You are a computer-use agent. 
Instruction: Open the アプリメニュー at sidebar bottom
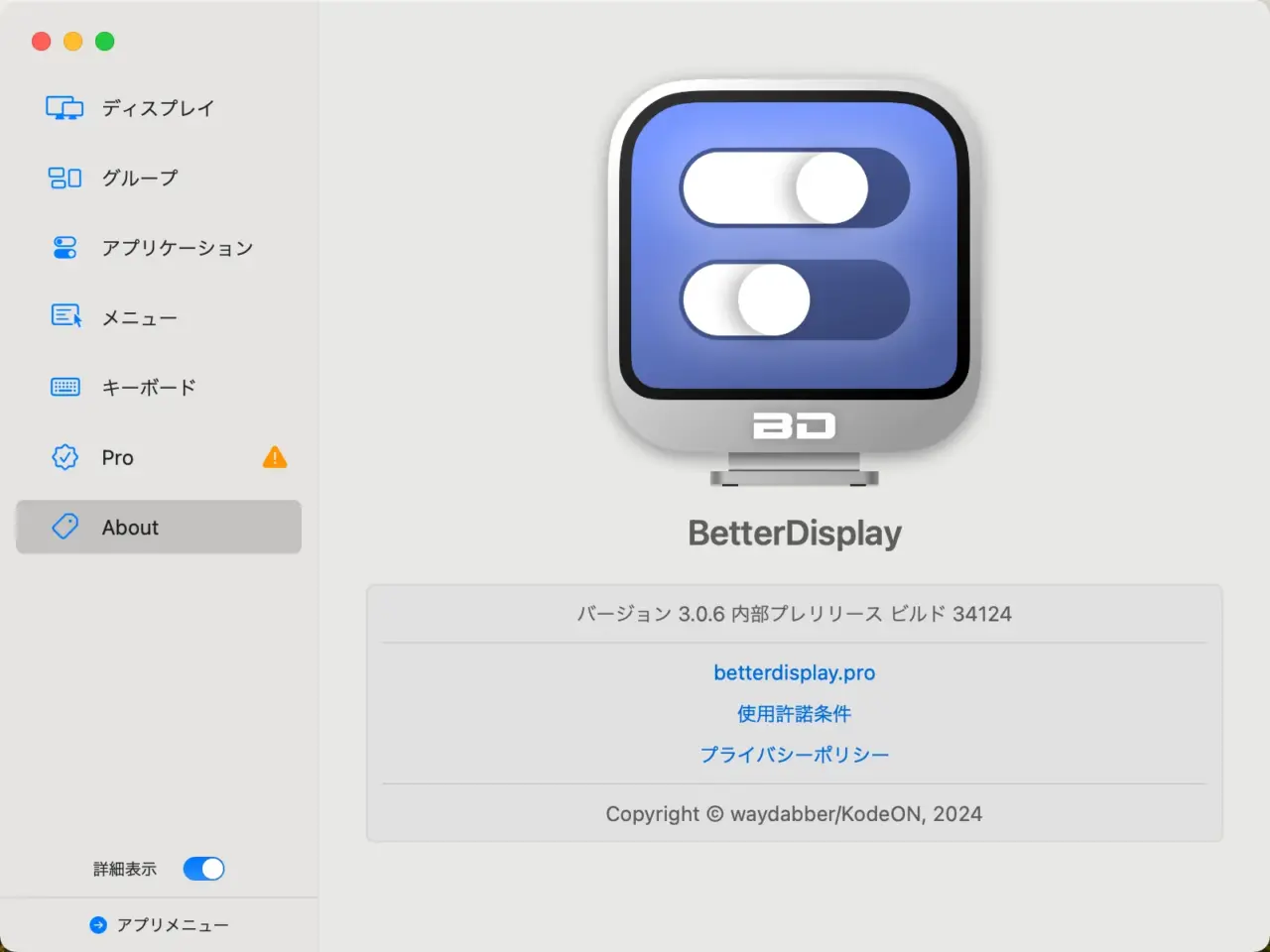(159, 925)
